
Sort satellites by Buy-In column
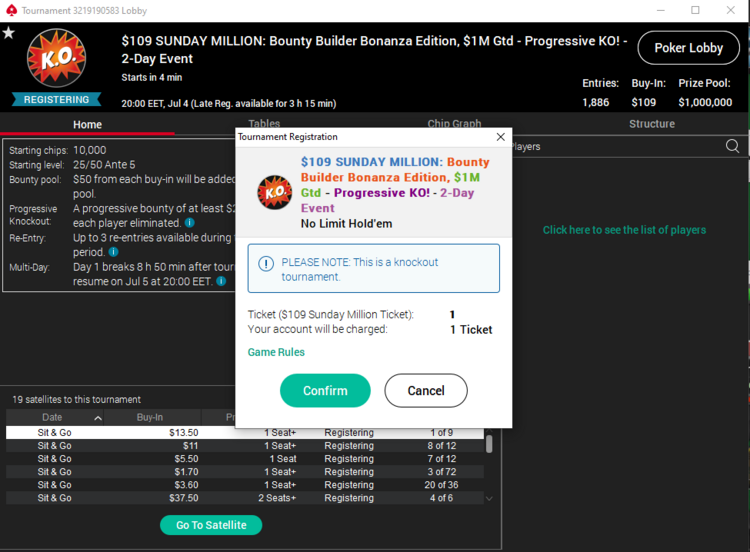[152, 417]
